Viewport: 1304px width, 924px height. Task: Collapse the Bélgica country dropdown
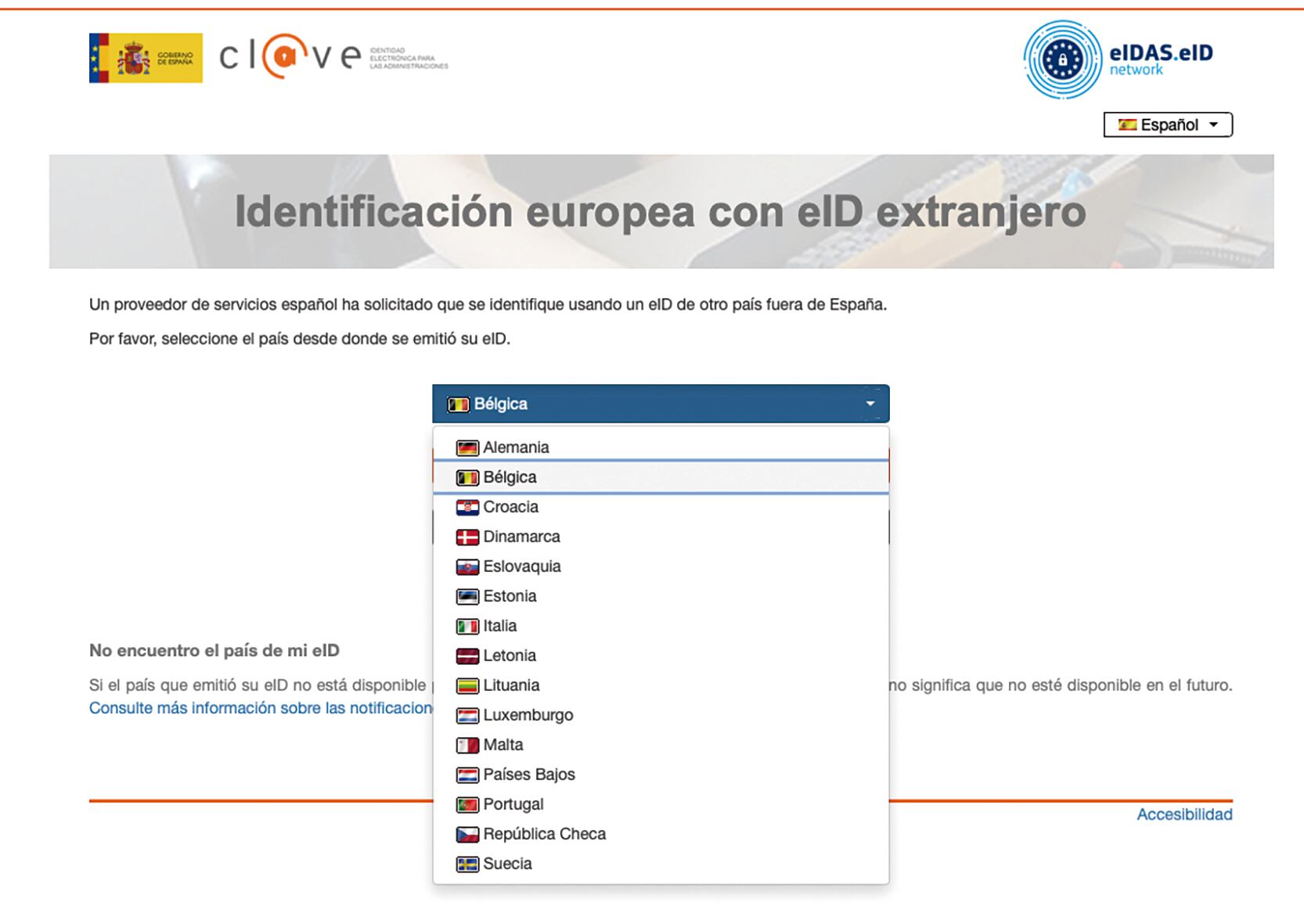click(661, 404)
